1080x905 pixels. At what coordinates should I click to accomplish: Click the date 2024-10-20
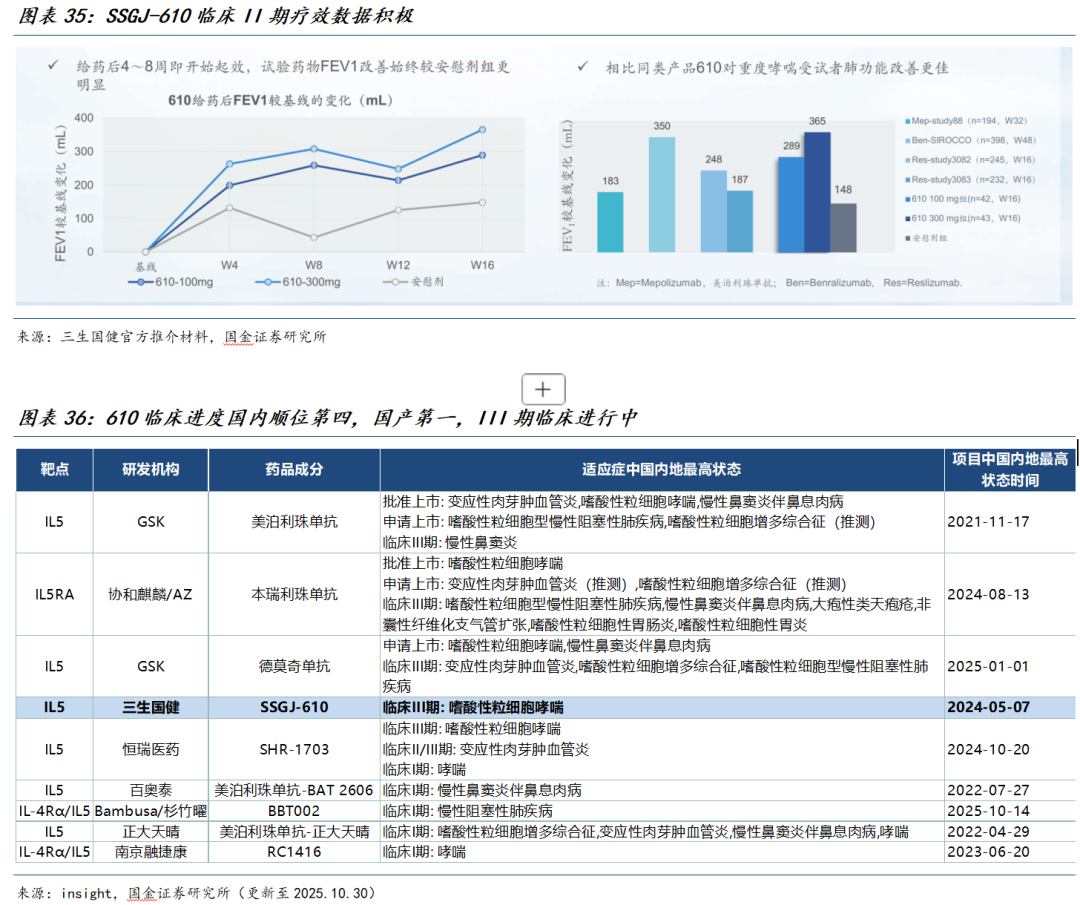coord(988,749)
